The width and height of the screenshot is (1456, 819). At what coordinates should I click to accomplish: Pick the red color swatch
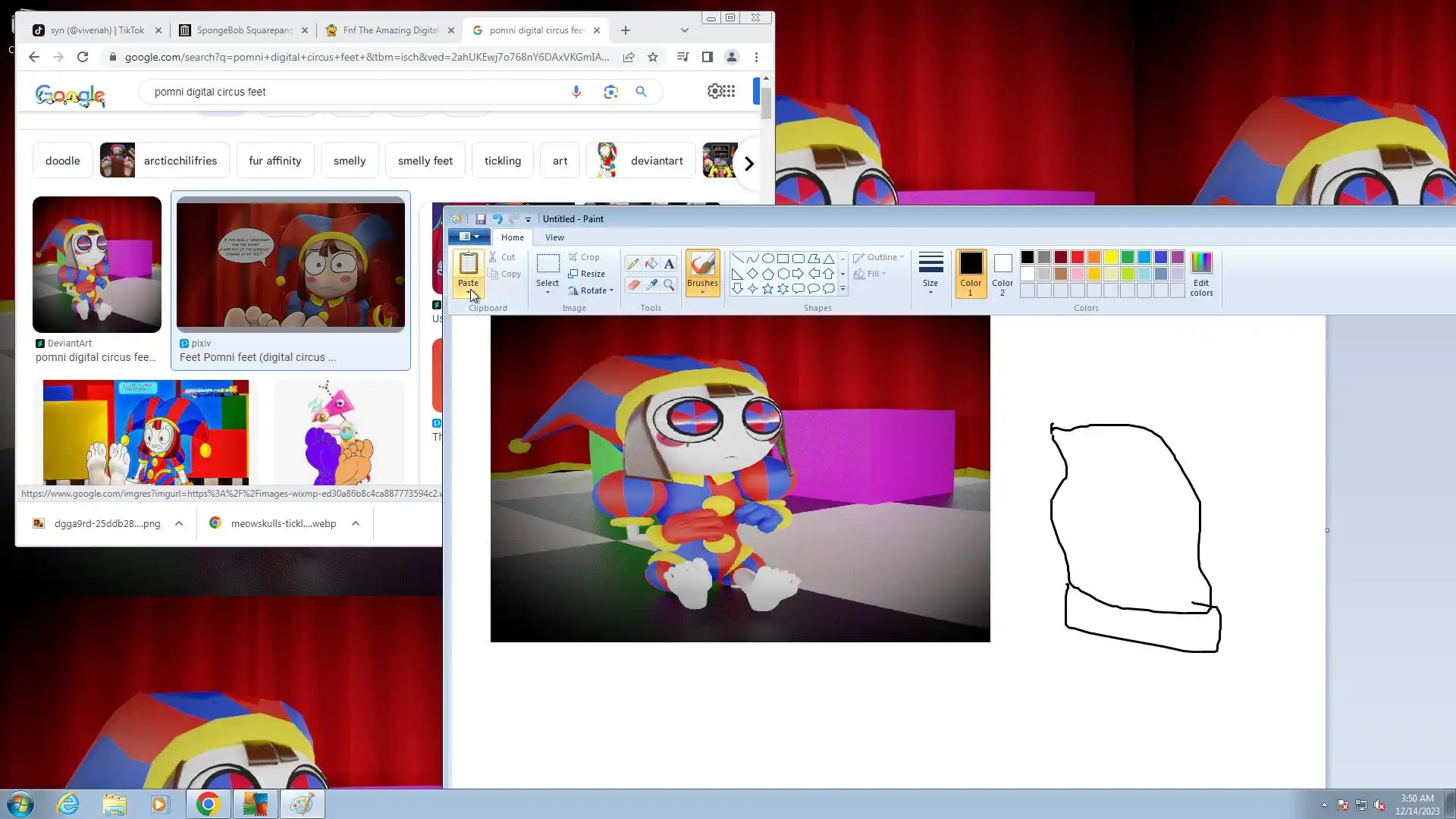pyautogui.click(x=1077, y=257)
